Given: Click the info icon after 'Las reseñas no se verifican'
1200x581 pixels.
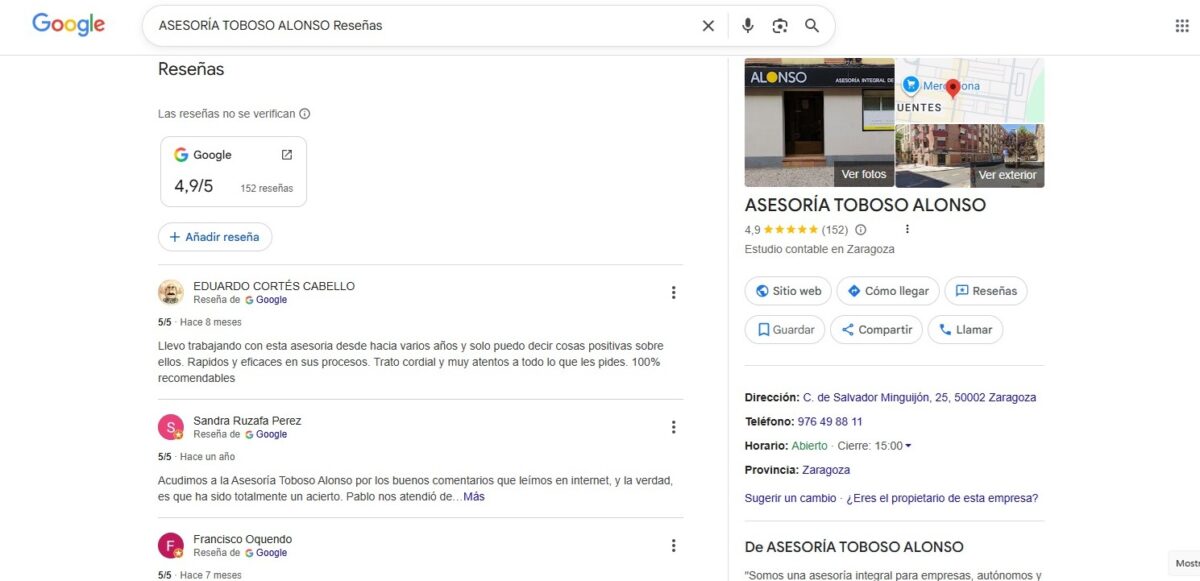Looking at the screenshot, I should (303, 114).
